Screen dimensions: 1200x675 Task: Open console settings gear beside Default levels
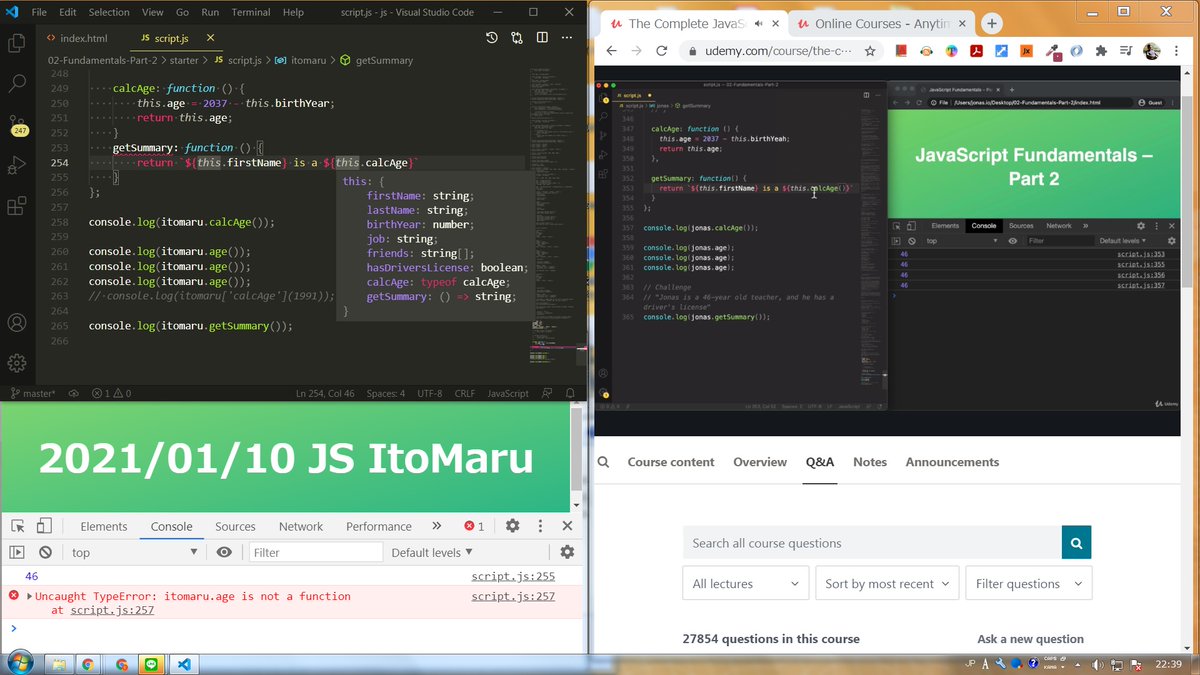tap(567, 552)
